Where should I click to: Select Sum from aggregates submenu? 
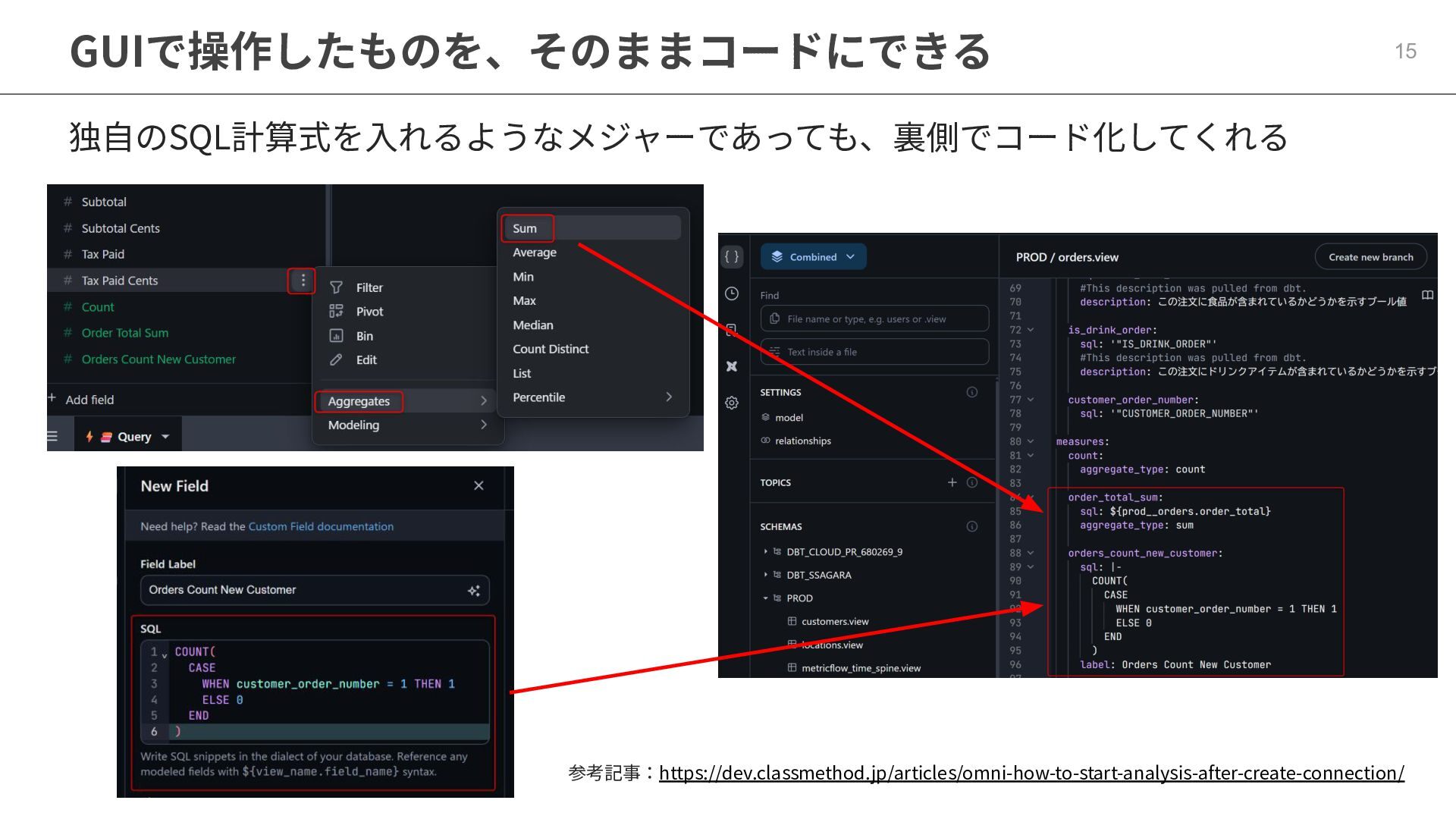525,228
